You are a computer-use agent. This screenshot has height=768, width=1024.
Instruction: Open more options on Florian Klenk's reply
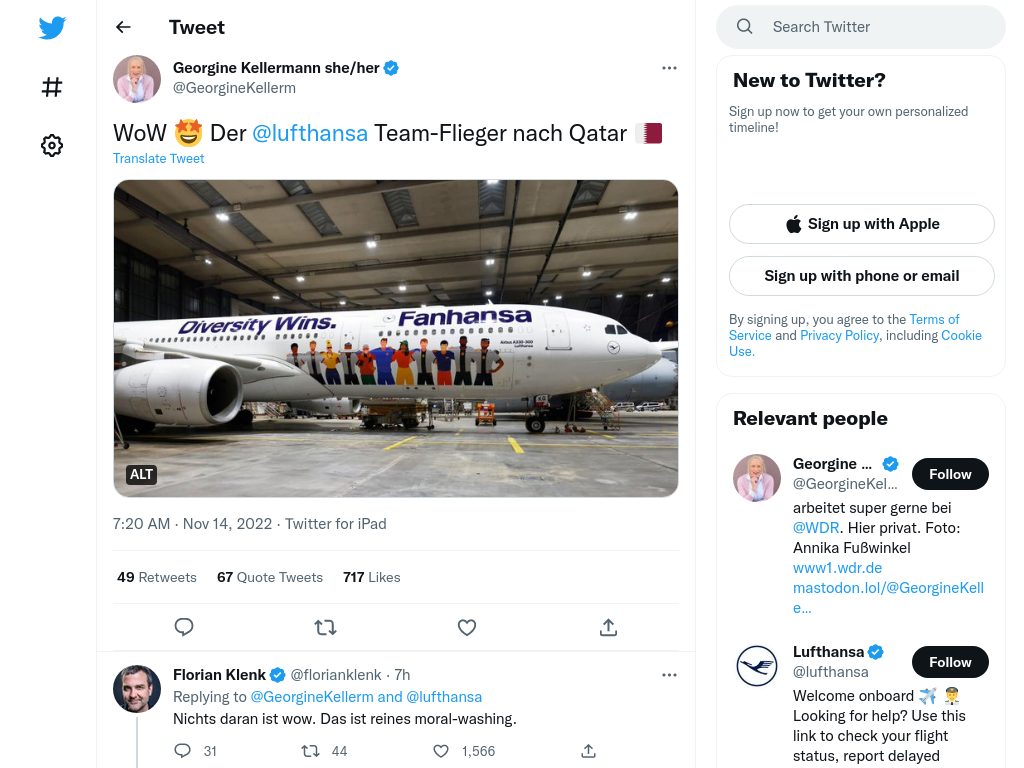coord(669,675)
